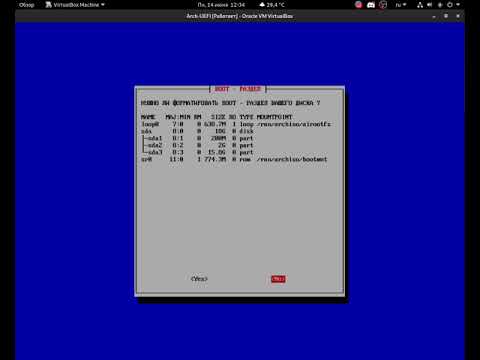Click the sr0 rom device row

[234, 159]
